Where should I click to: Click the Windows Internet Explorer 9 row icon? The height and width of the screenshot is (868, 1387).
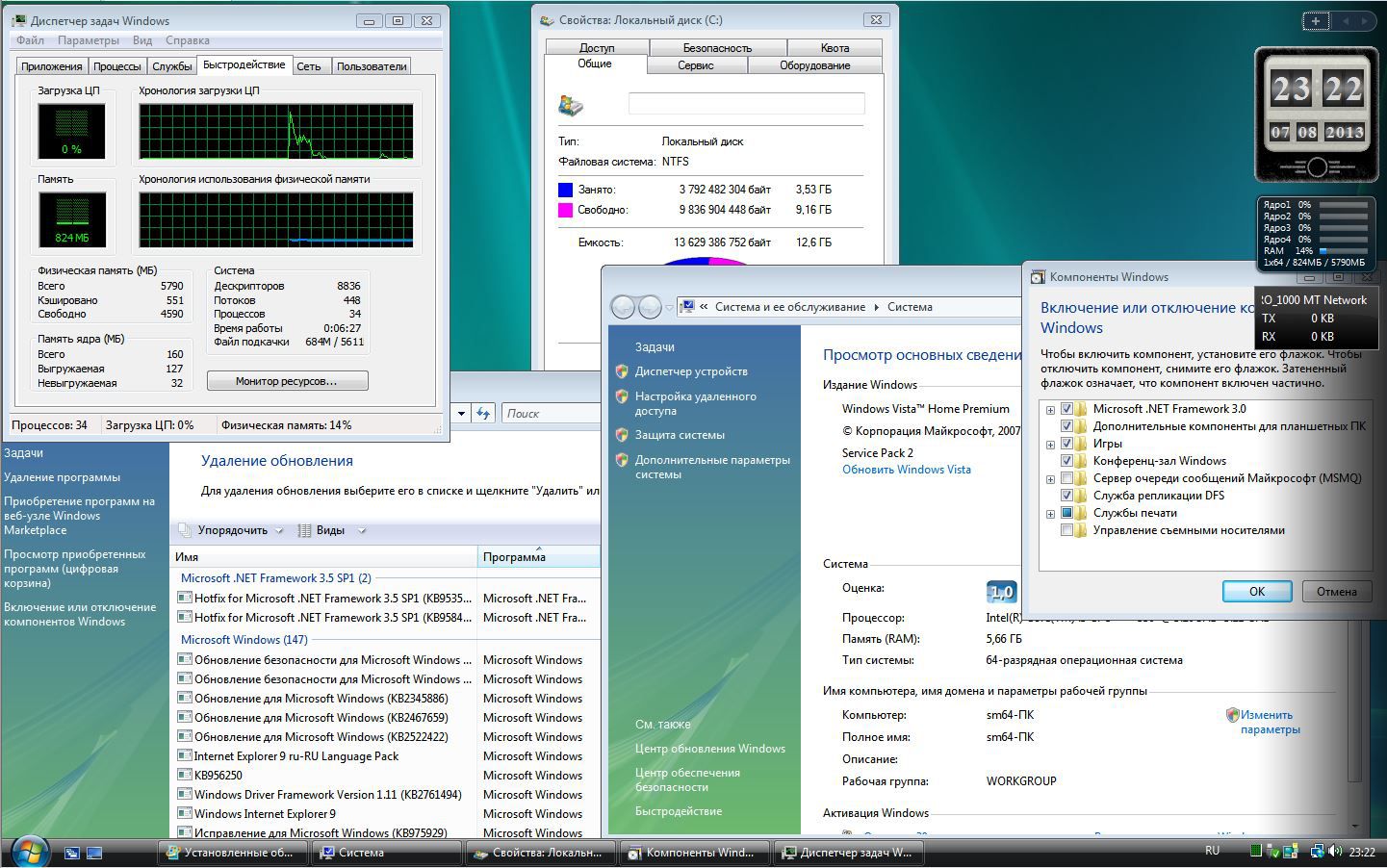185,813
